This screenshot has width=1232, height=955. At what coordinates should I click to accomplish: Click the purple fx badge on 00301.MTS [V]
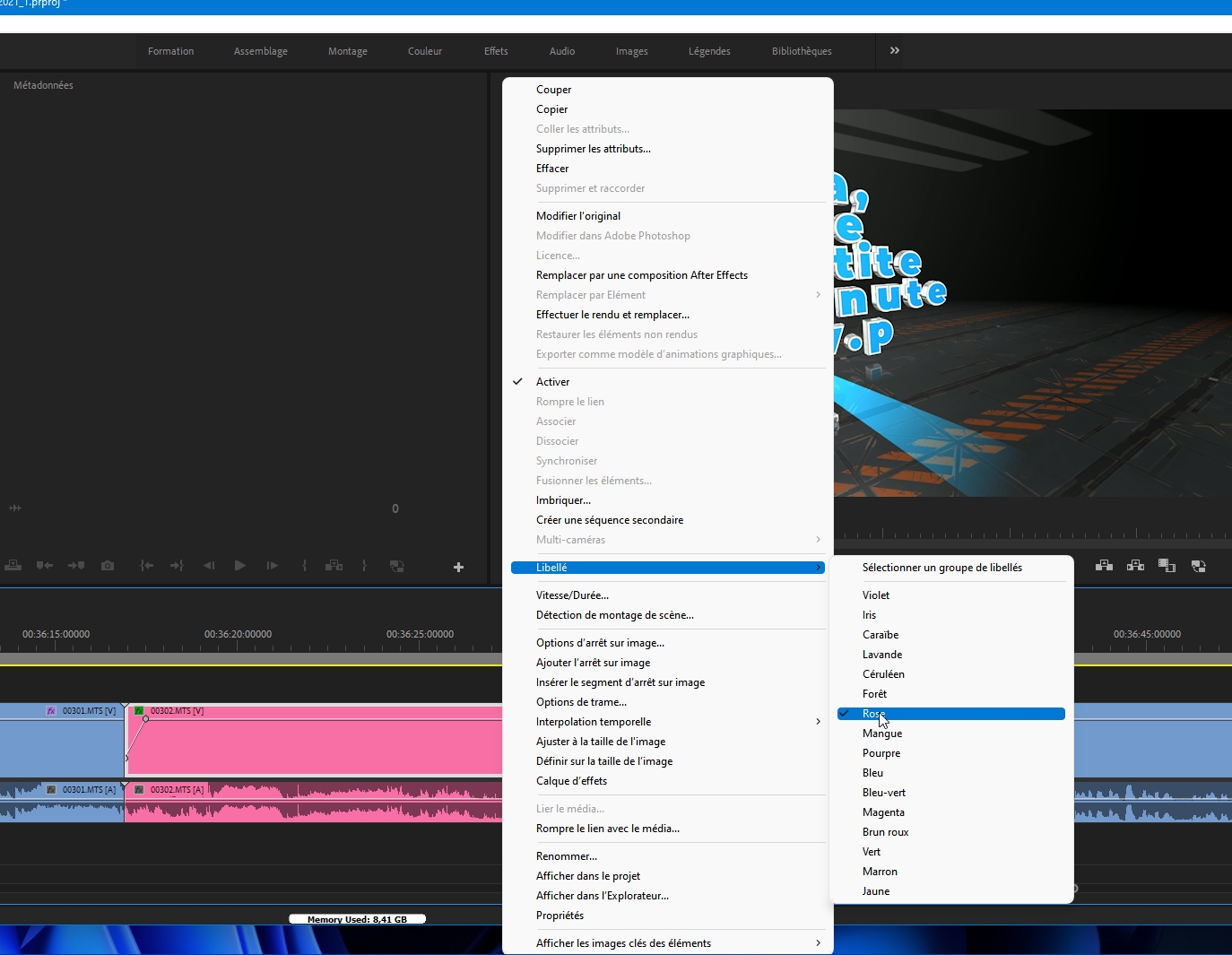point(51,711)
